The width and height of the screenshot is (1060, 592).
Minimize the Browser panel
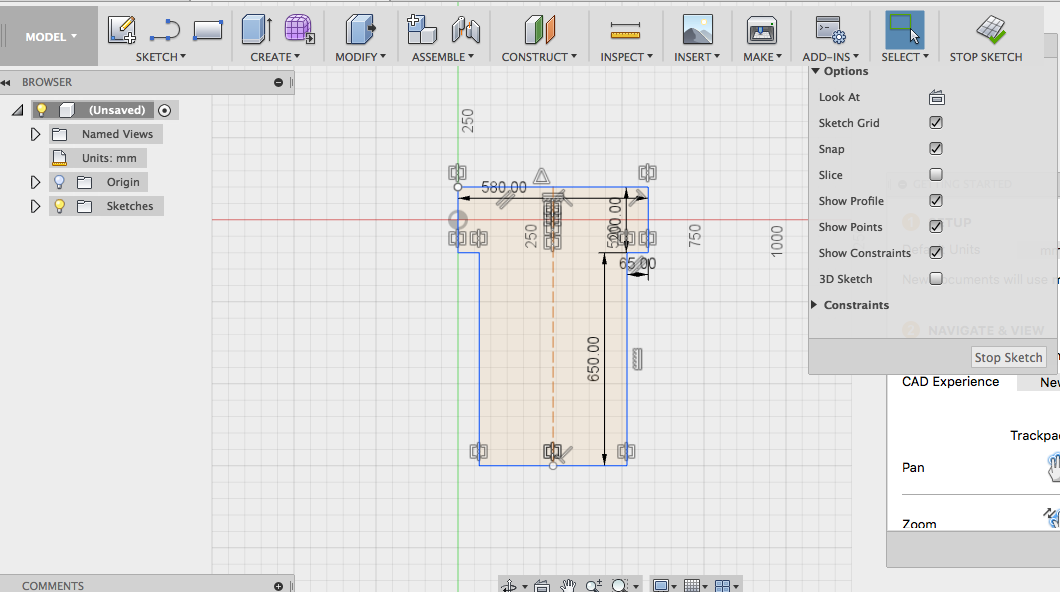click(279, 82)
